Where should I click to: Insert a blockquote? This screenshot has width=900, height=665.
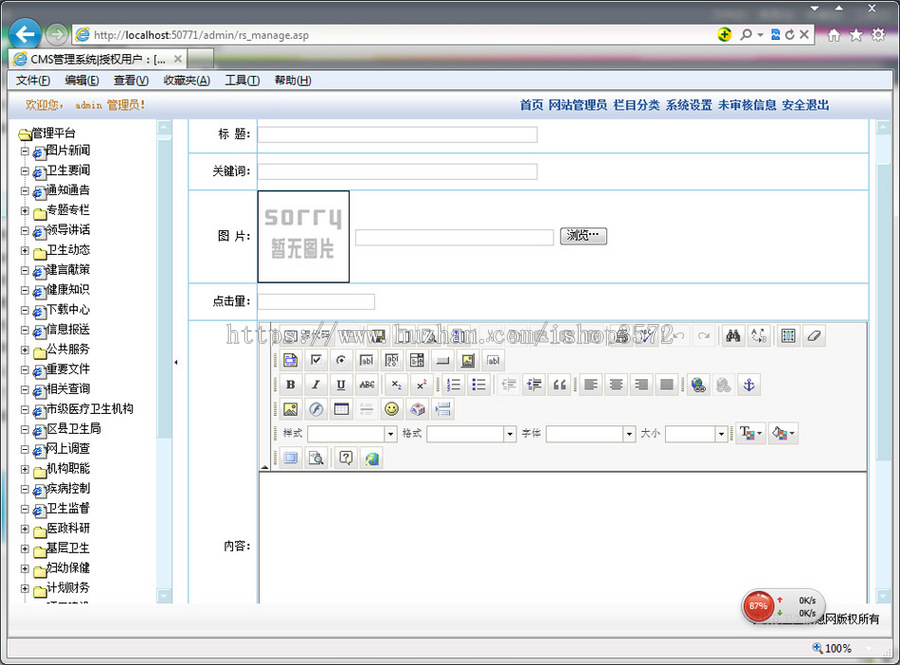(x=559, y=385)
